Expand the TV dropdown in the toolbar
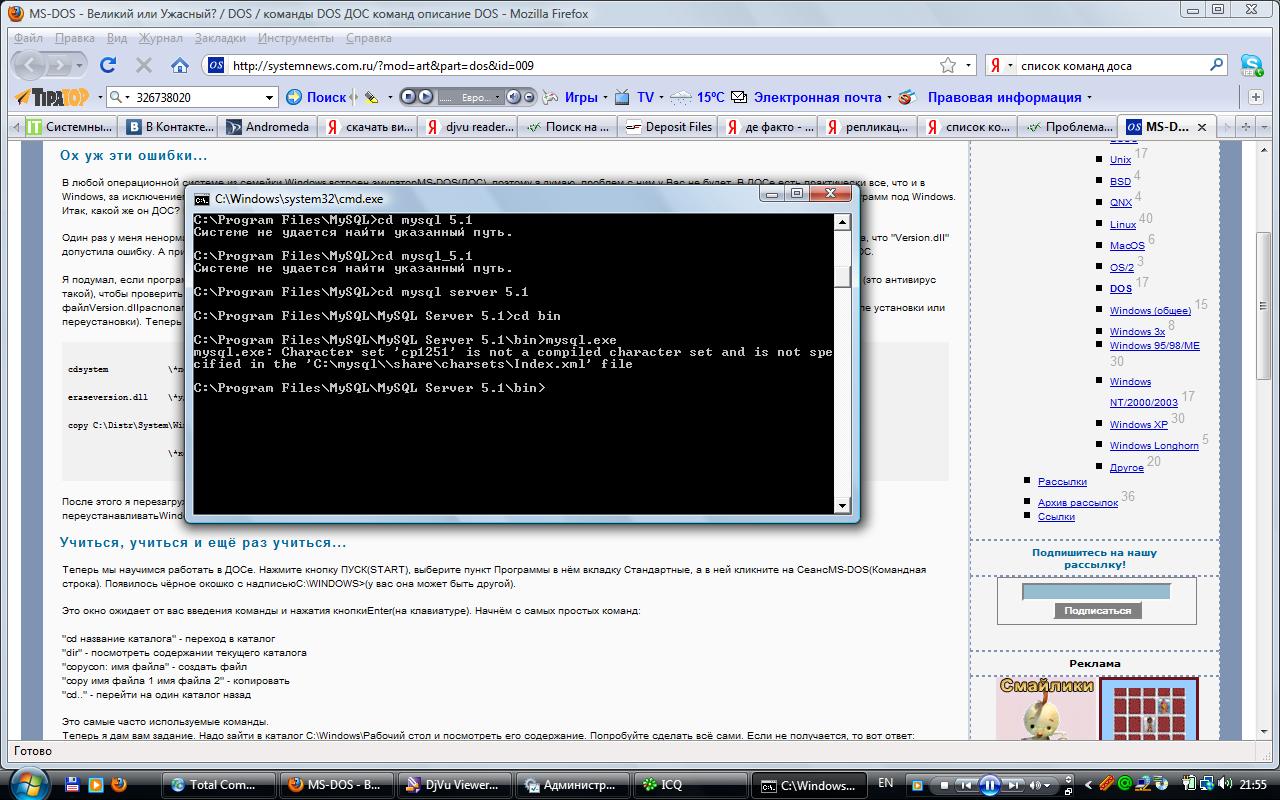Viewport: 1280px width, 800px height. click(x=662, y=98)
